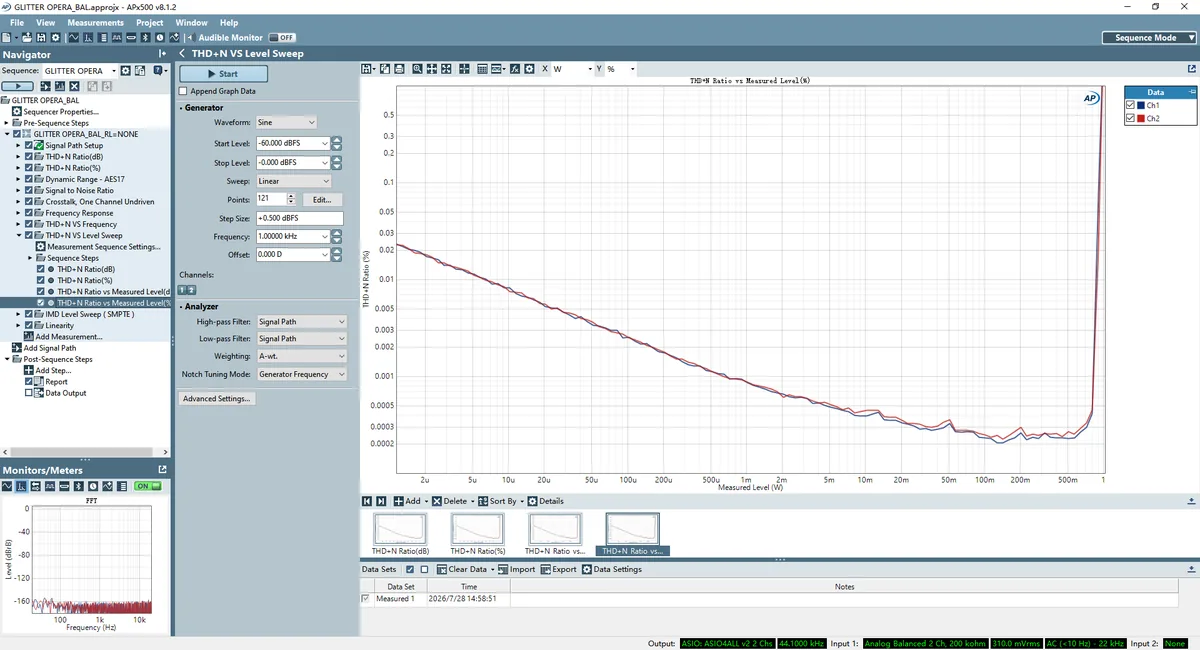Check the Data Output checkbox
The height and width of the screenshot is (650, 1200).
tap(29, 393)
